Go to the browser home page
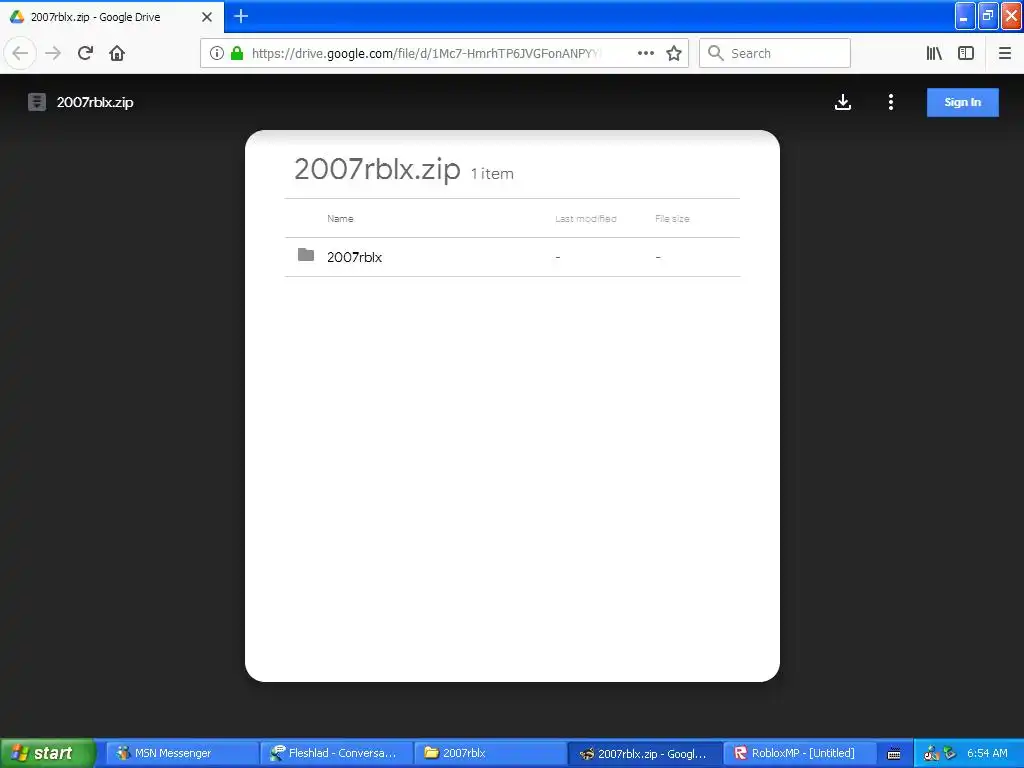The width and height of the screenshot is (1024, 768). [x=117, y=53]
